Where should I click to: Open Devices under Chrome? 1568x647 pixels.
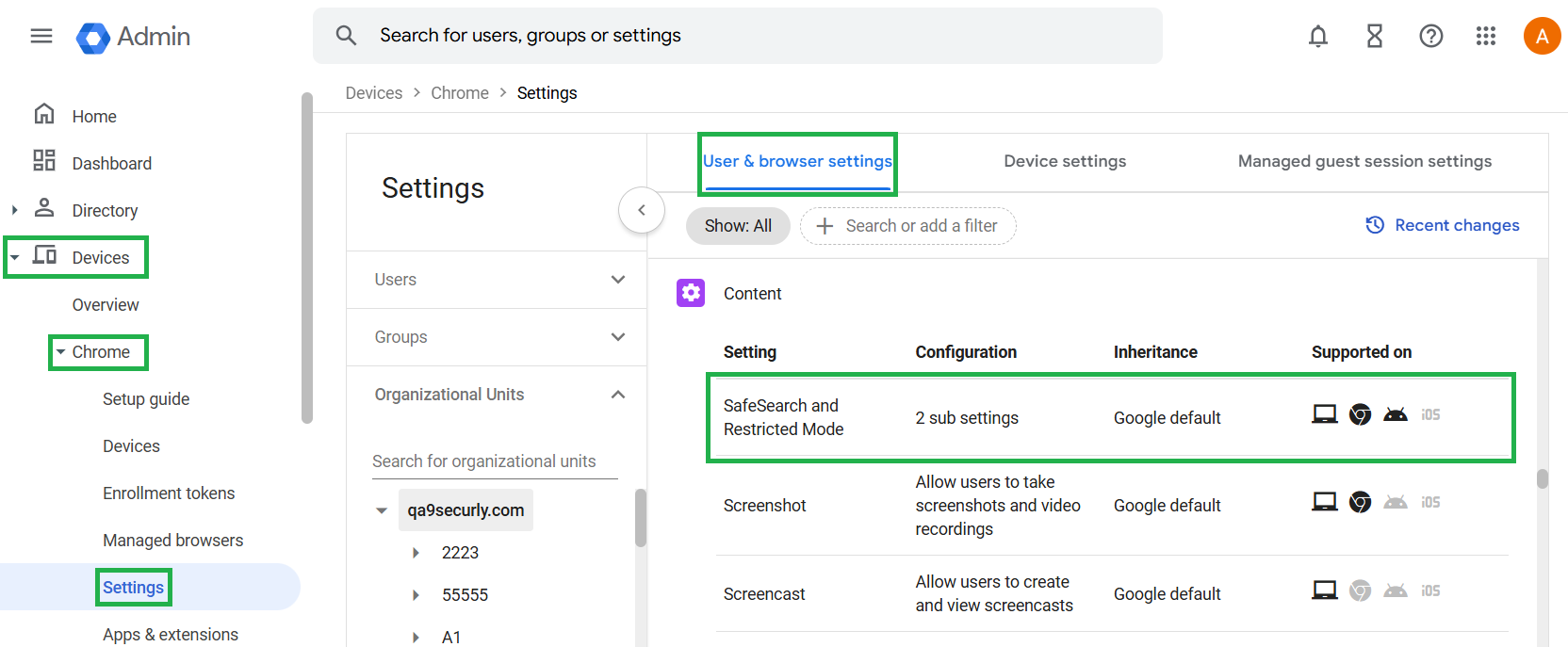[x=131, y=446]
